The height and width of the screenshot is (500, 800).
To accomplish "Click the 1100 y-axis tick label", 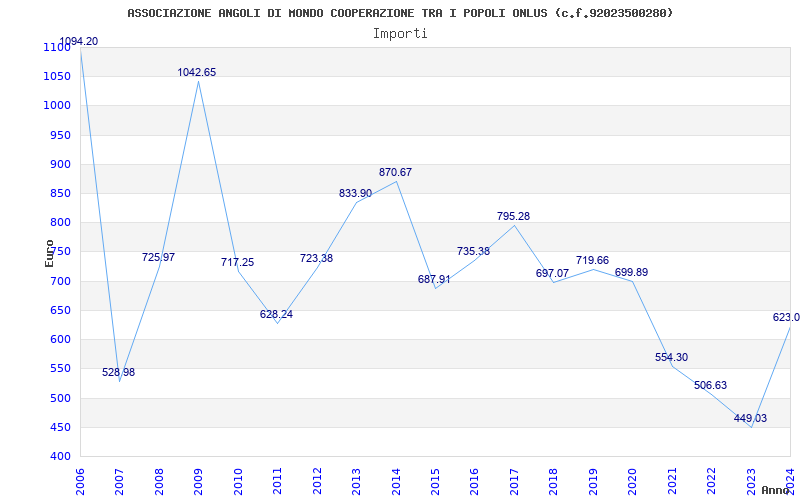I will [x=57, y=47].
